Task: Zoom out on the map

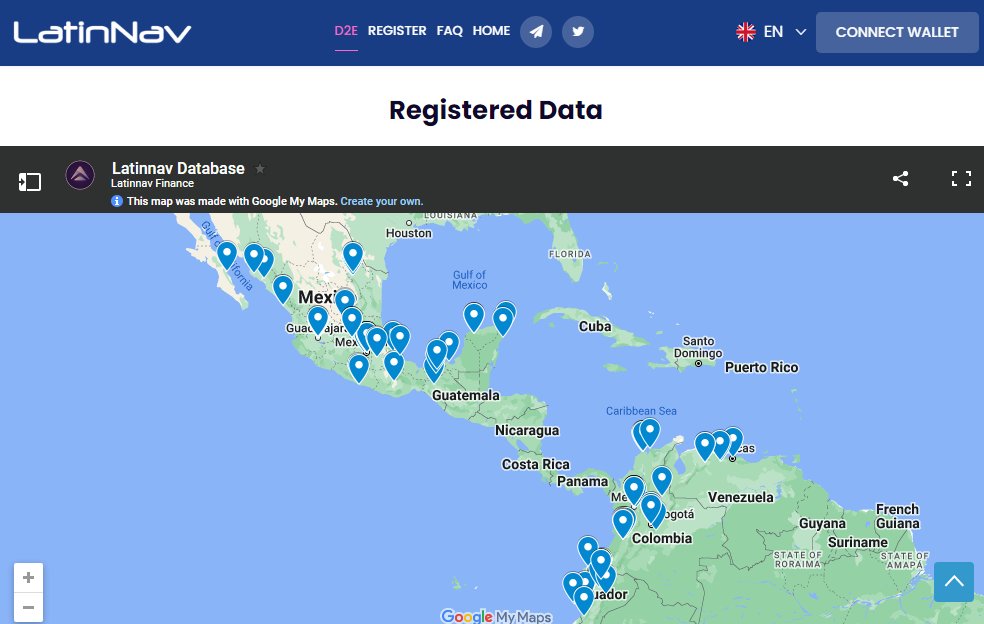Action: tap(28, 607)
